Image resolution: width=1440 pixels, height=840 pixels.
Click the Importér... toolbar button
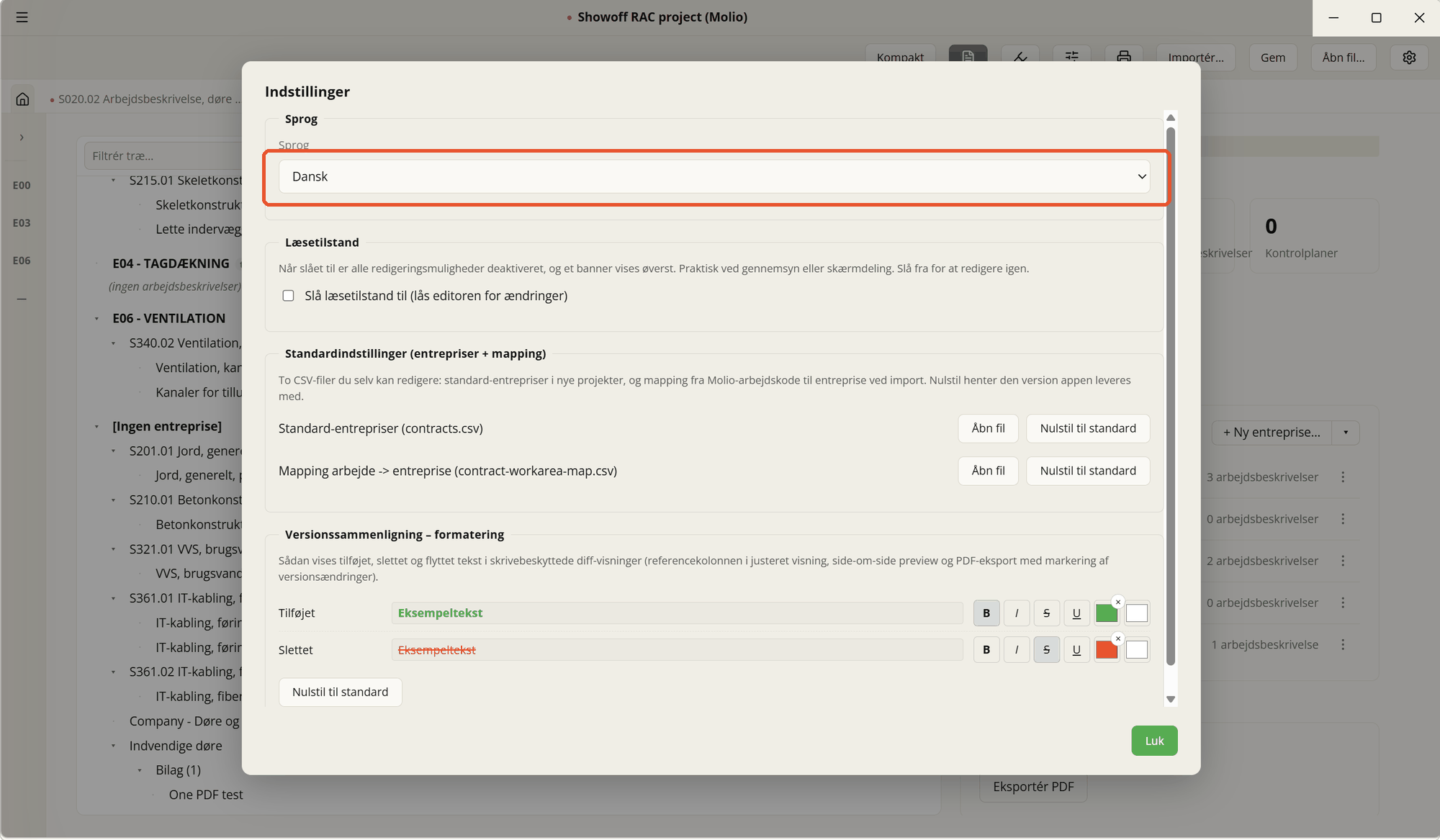click(x=1196, y=58)
